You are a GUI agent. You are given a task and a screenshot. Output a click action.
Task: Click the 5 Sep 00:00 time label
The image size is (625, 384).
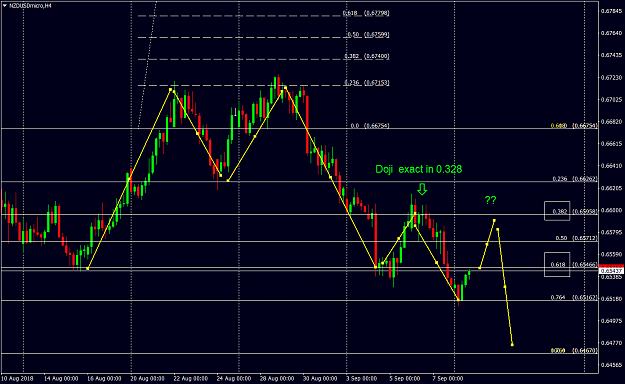[405, 378]
